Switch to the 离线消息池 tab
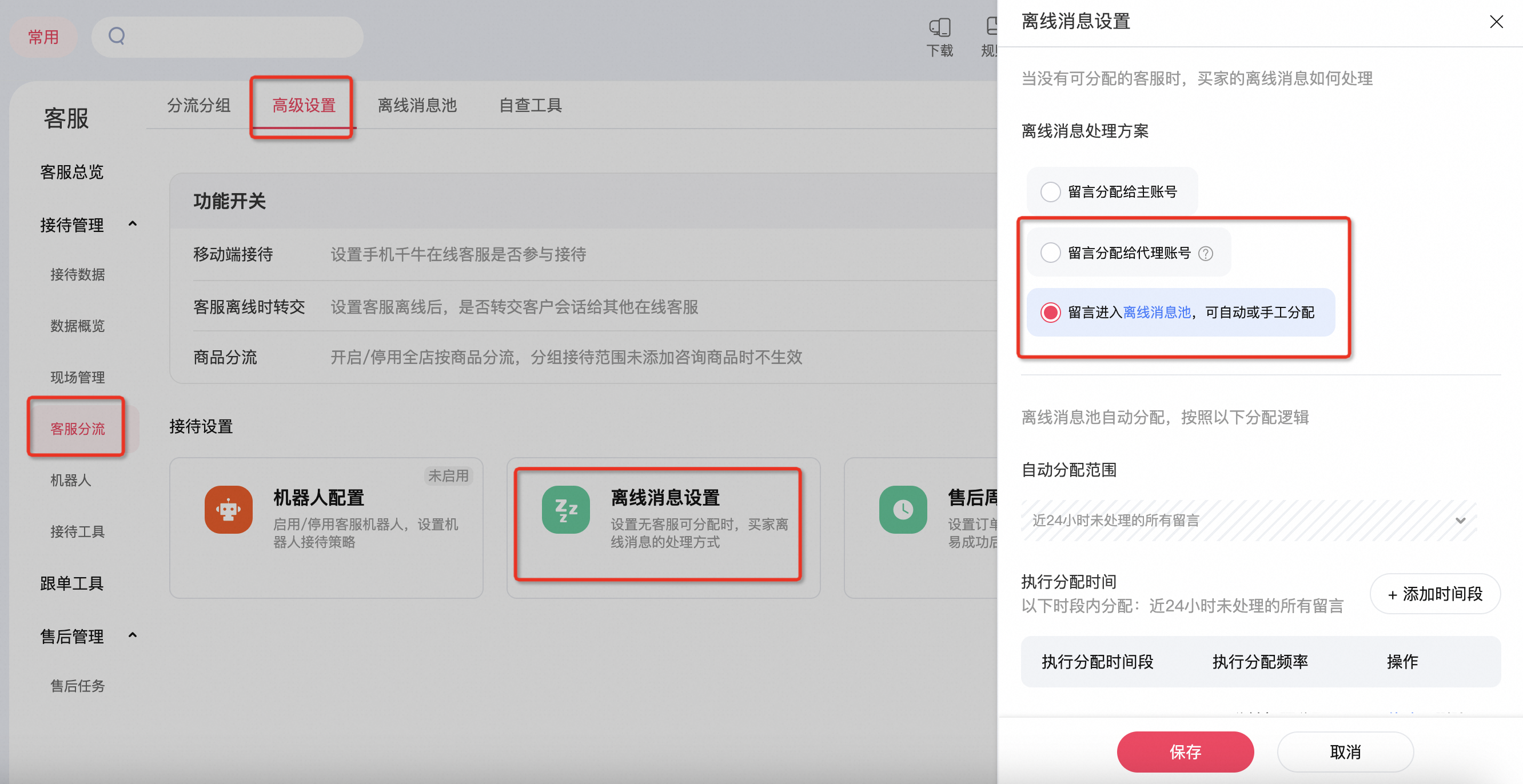Screen dimensions: 1523x784 [x=417, y=105]
